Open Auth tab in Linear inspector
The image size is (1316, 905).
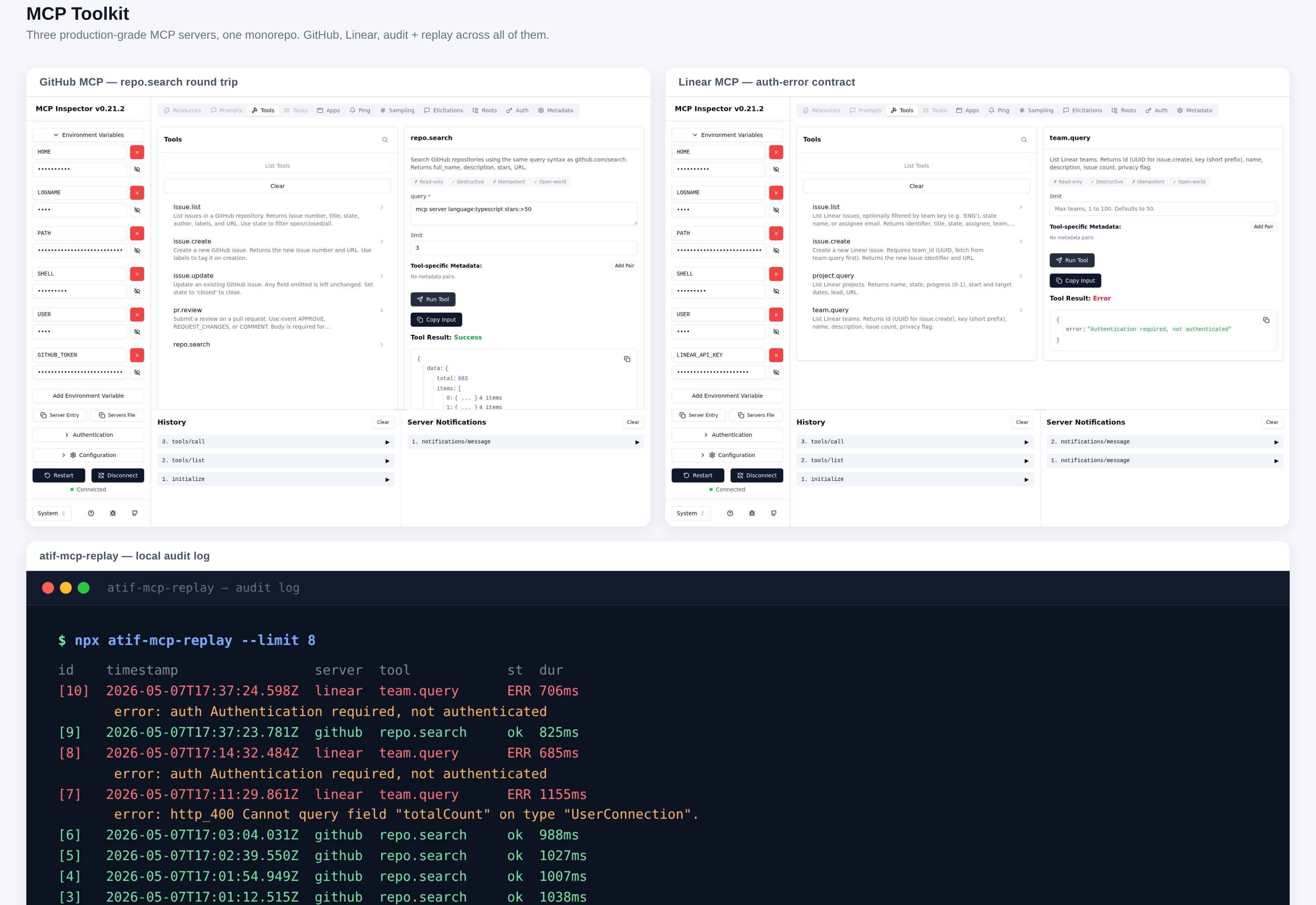point(1156,111)
